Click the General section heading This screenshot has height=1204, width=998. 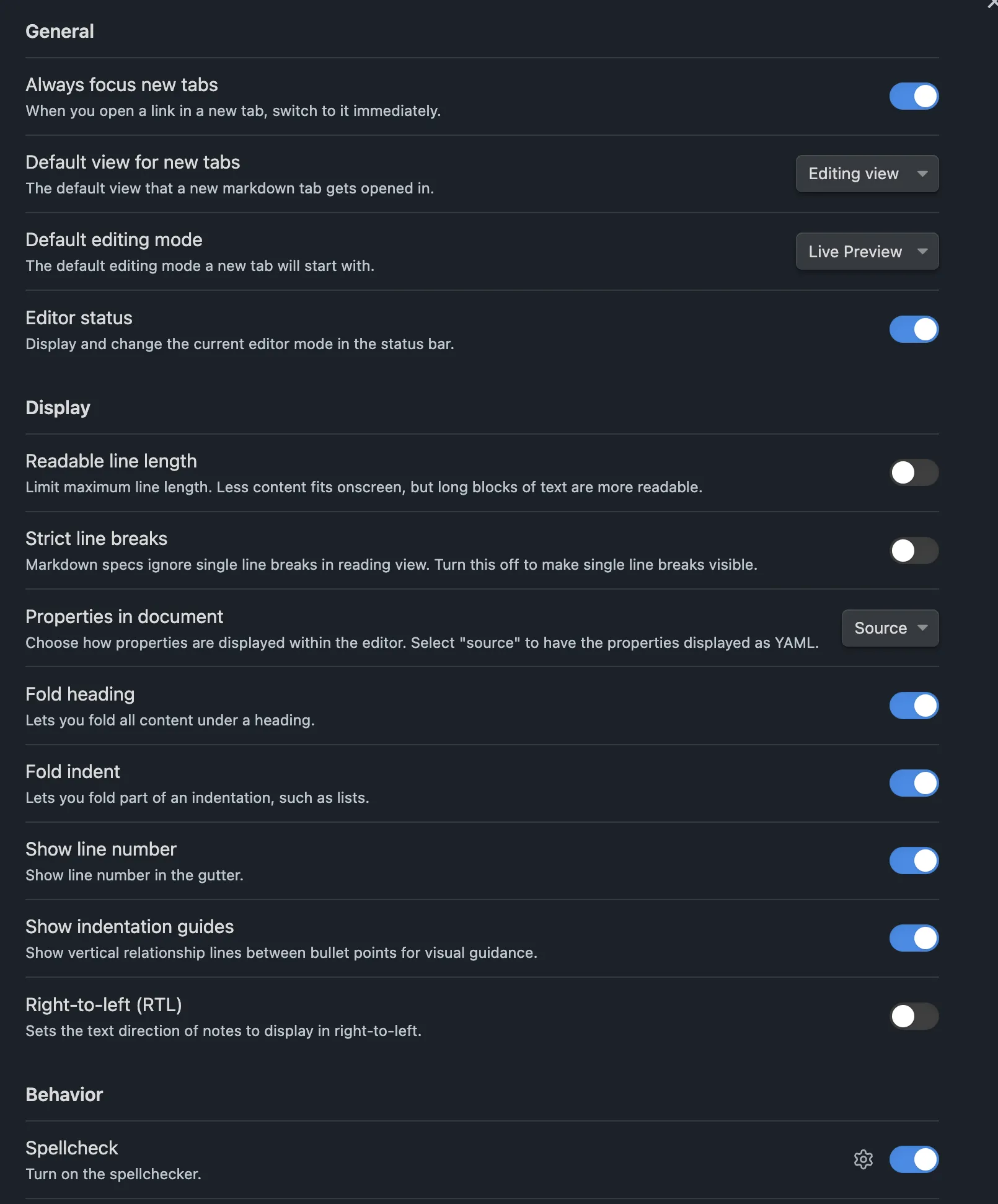pyautogui.click(x=60, y=31)
